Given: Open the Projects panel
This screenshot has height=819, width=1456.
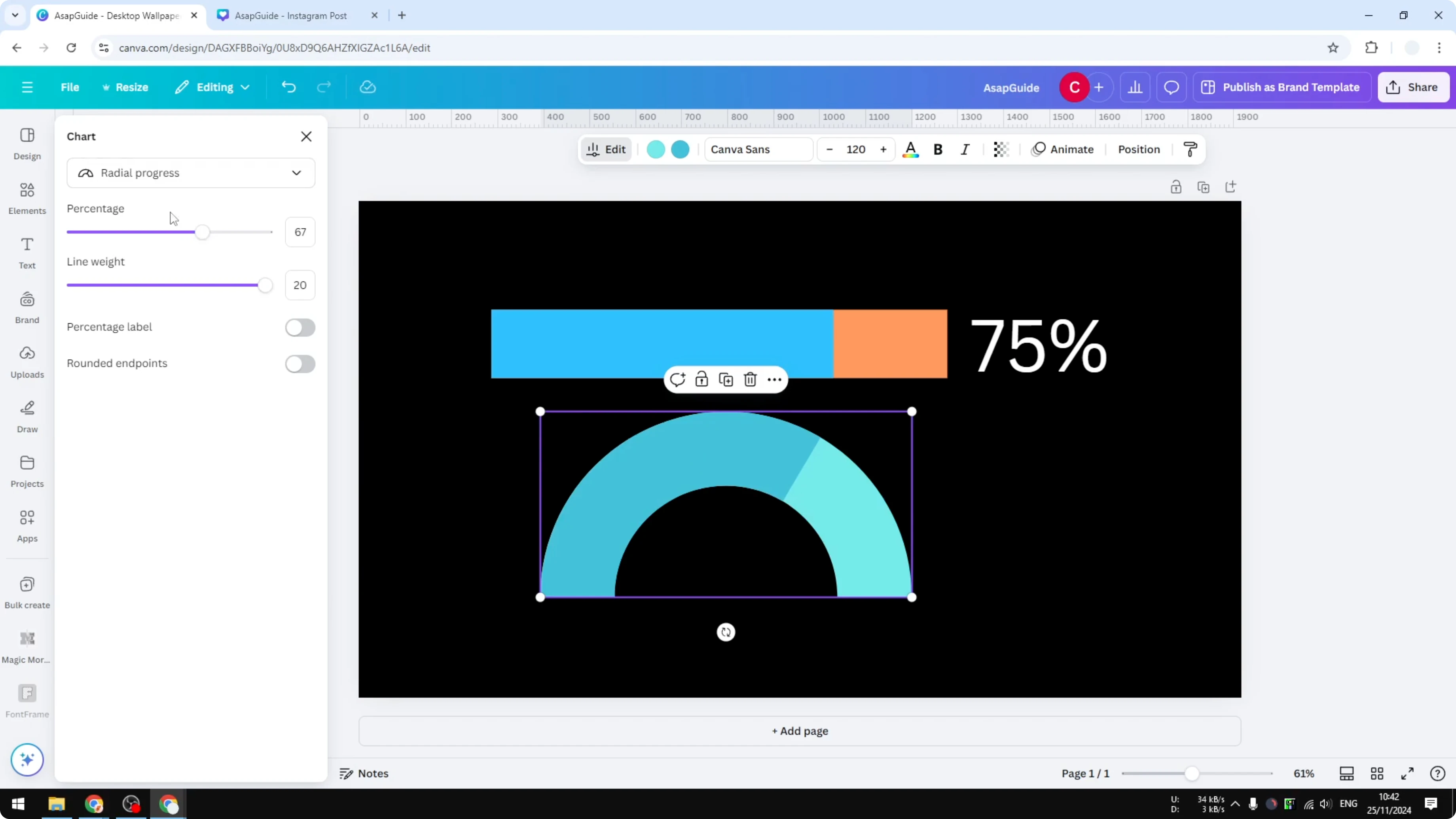Looking at the screenshot, I should (x=27, y=471).
